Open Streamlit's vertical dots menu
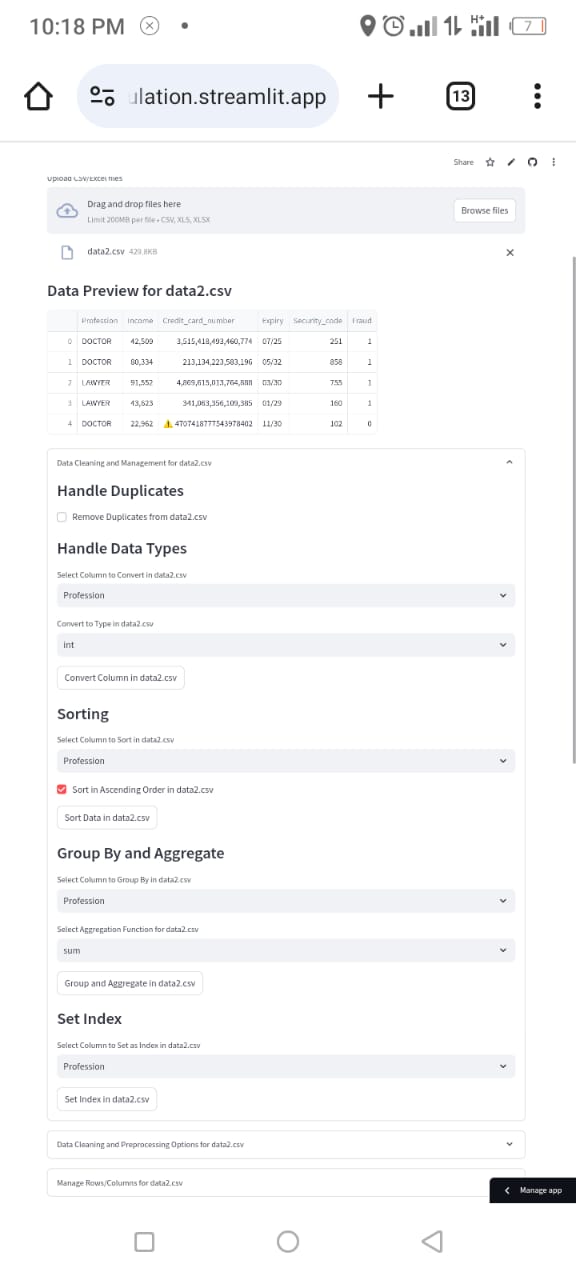The height and width of the screenshot is (1280, 576). pyautogui.click(x=553, y=162)
